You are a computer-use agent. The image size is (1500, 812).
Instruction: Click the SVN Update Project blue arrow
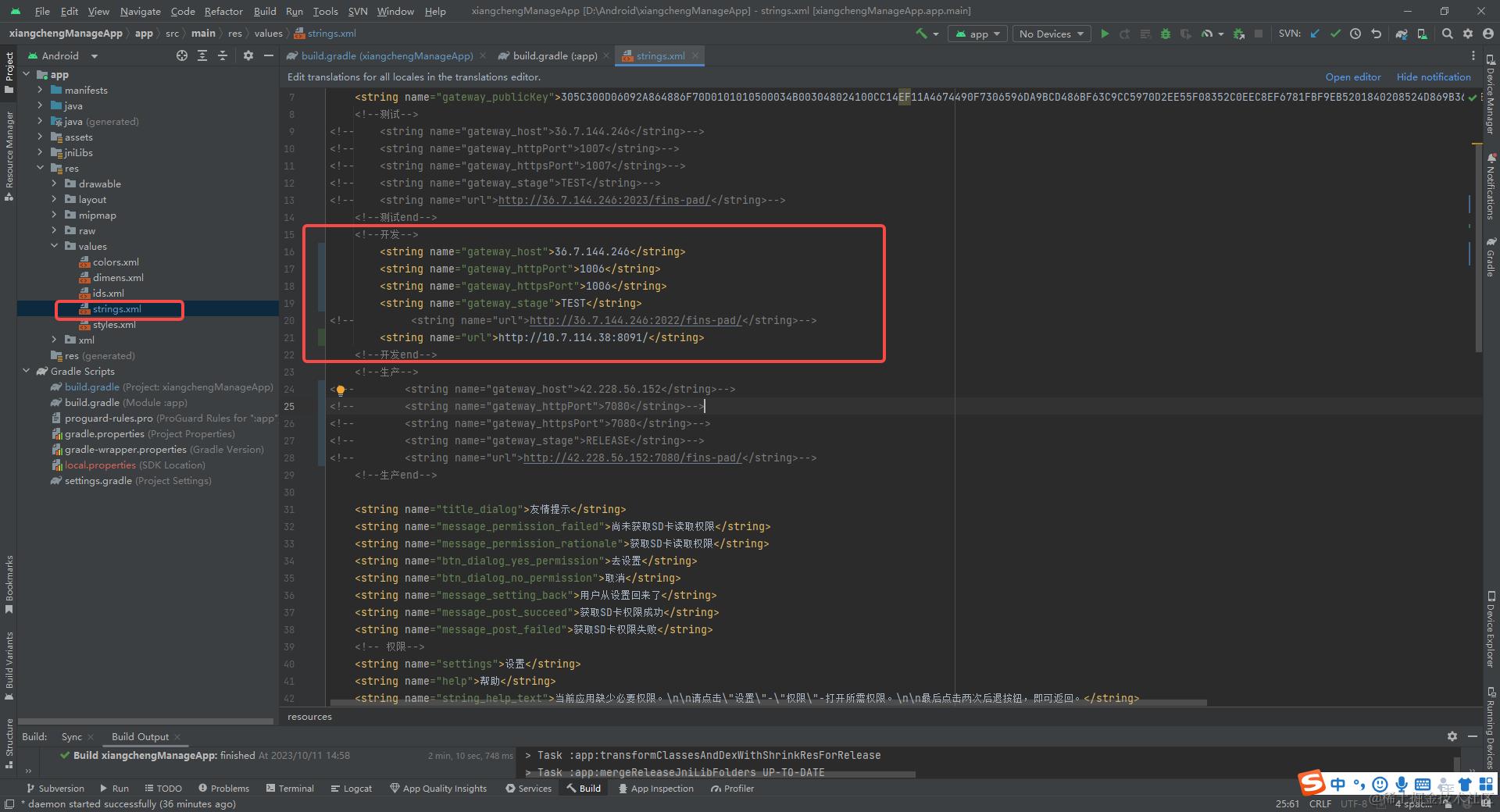pos(1315,34)
